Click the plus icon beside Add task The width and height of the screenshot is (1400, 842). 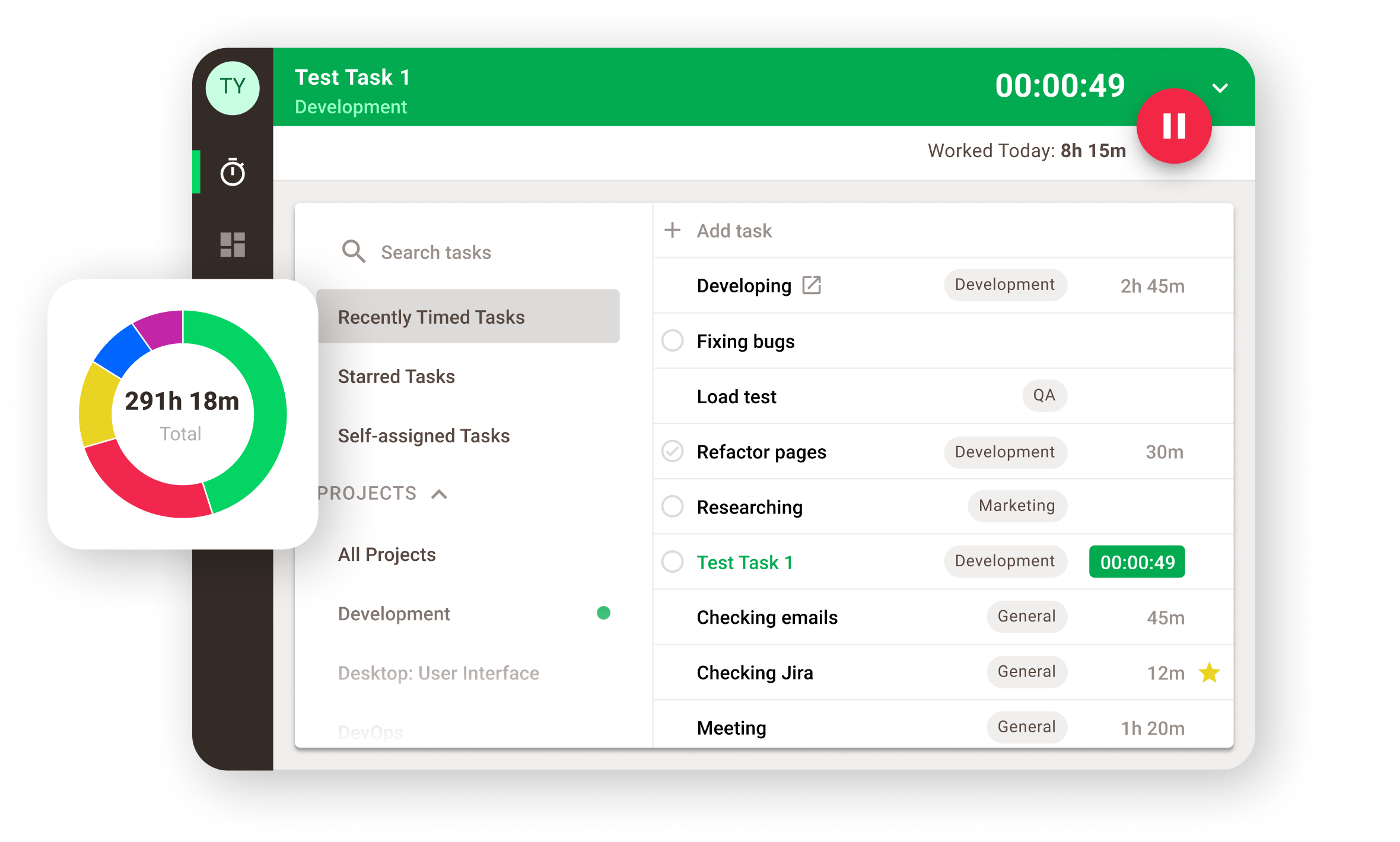pos(672,230)
